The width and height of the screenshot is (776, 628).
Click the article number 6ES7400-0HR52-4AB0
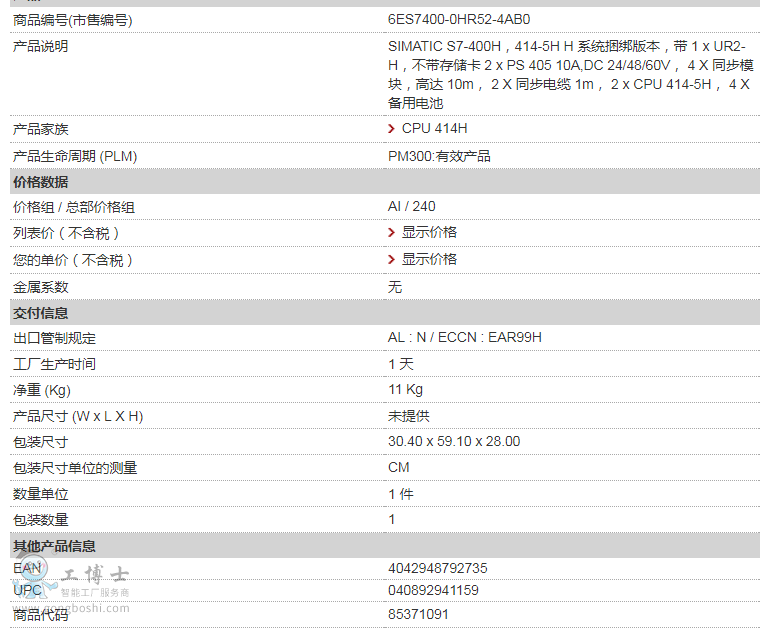coord(459,19)
